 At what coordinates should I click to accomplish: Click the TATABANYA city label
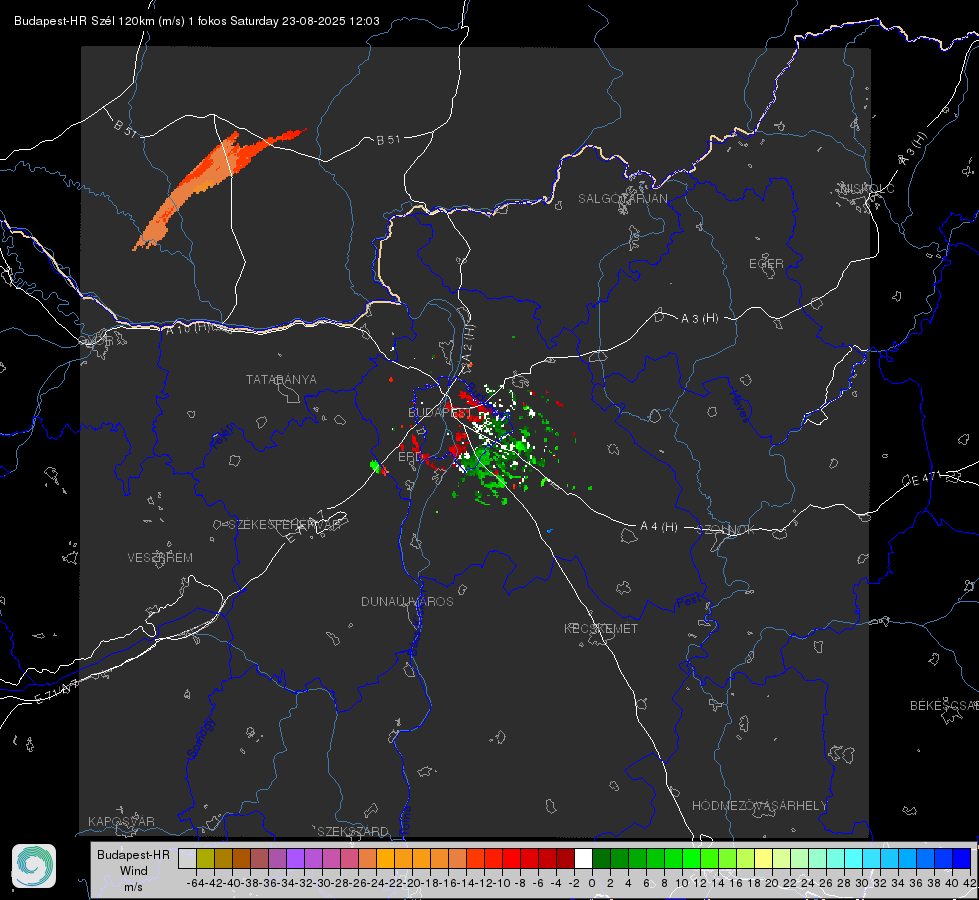(x=281, y=380)
